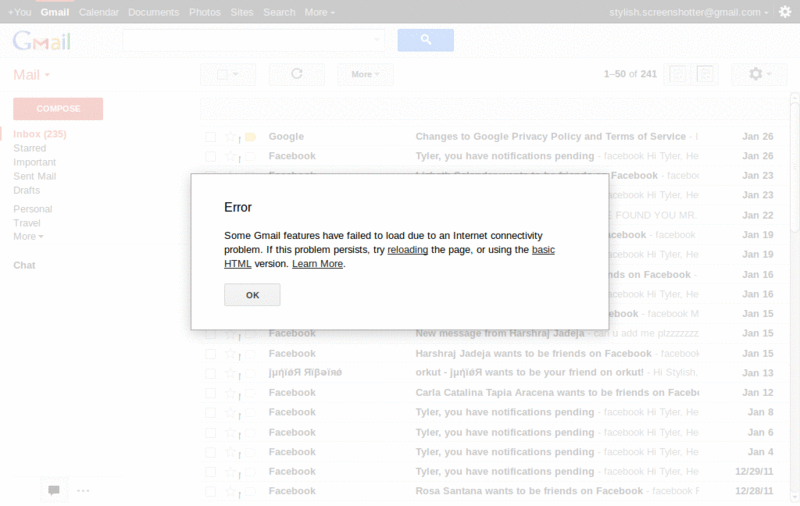Click the refresh mail icon
Viewport: 800px width, 506px height.
(297, 74)
